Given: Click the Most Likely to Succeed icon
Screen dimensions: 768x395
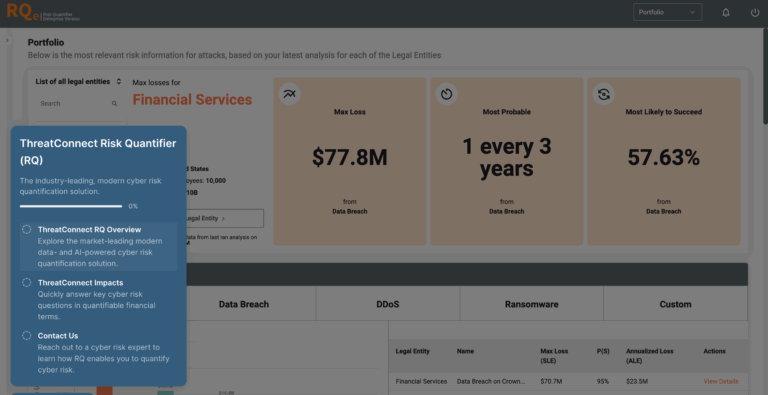Looking at the screenshot, I should point(603,94).
